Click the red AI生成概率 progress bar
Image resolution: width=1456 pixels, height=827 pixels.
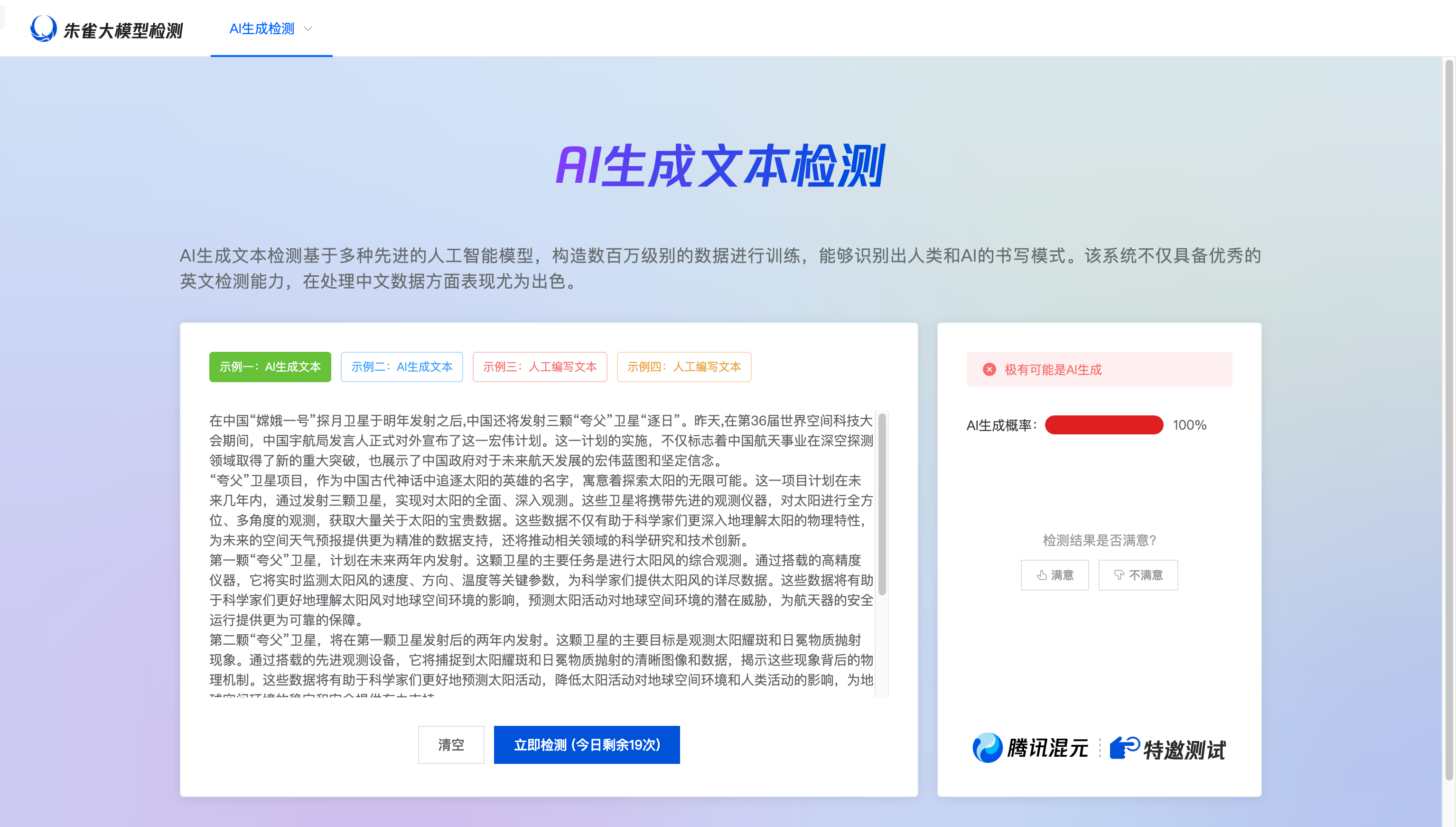click(x=1103, y=425)
